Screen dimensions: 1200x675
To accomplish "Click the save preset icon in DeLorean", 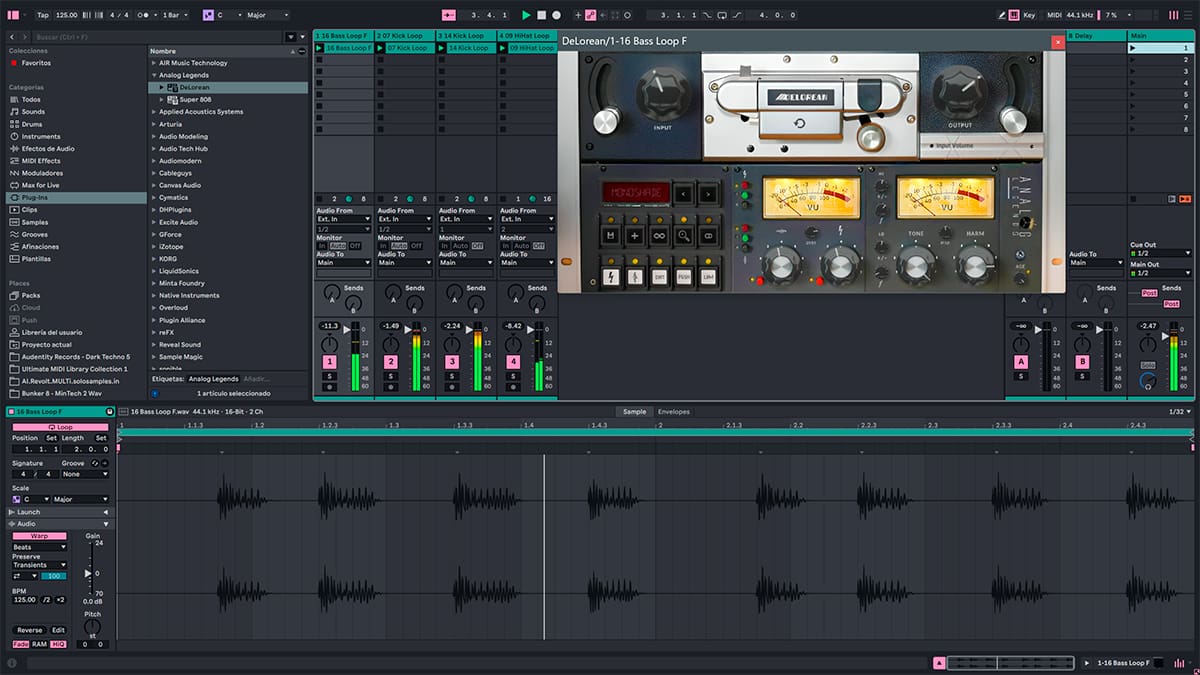I will tap(609, 235).
